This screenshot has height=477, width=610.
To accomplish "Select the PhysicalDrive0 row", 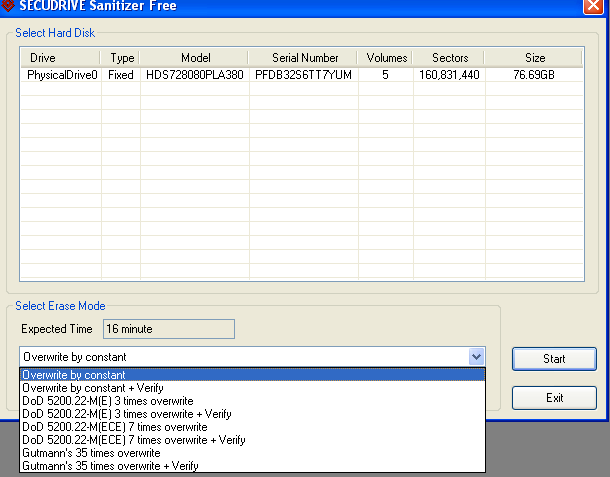I will coord(62,75).
